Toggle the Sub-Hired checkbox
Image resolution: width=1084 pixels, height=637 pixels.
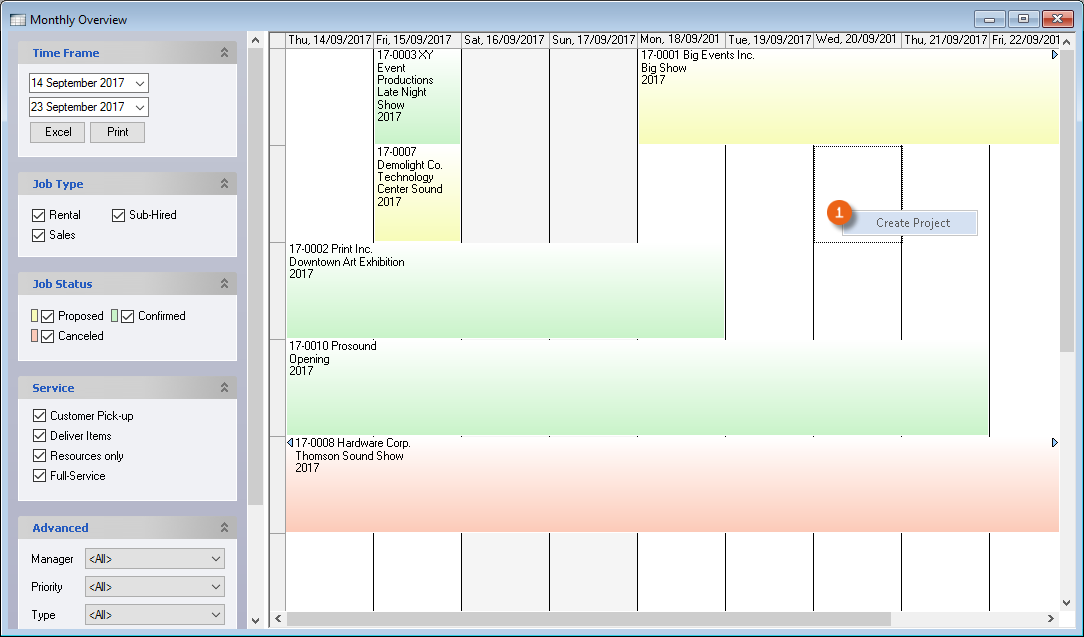pos(118,215)
